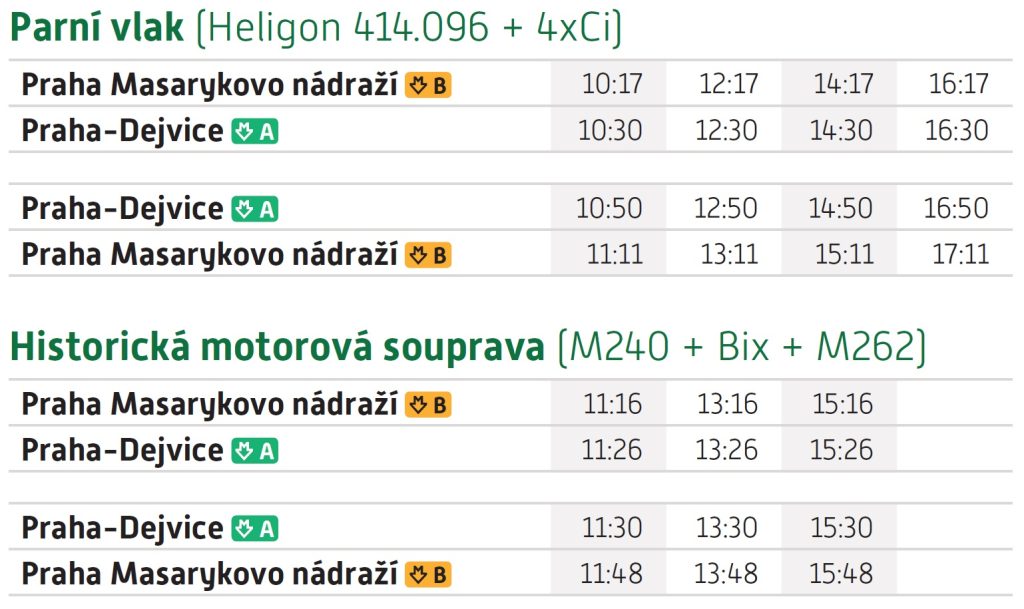Screen dimensions: 1024x609
Task: Select the 17:11 Masarykovo nádraží arrival time
Action: pyautogui.click(x=961, y=254)
